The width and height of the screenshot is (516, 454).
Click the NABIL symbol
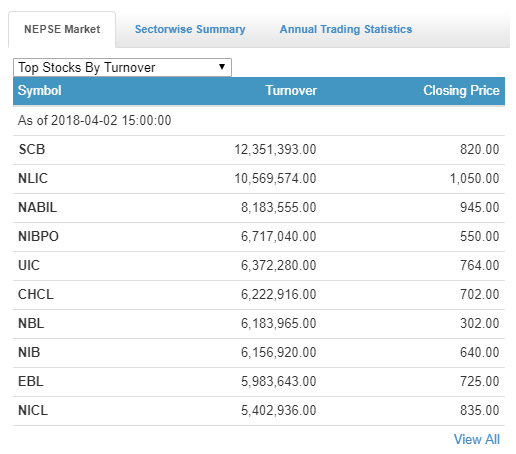coord(37,207)
